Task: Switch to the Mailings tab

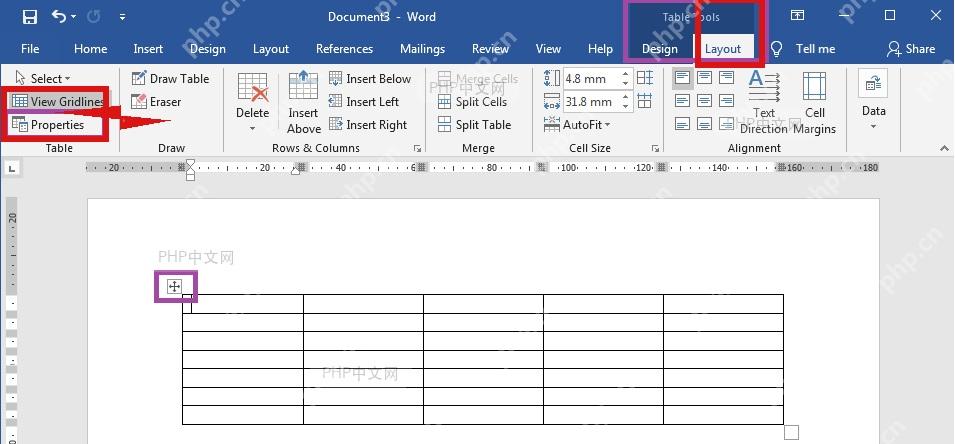Action: tap(422, 49)
